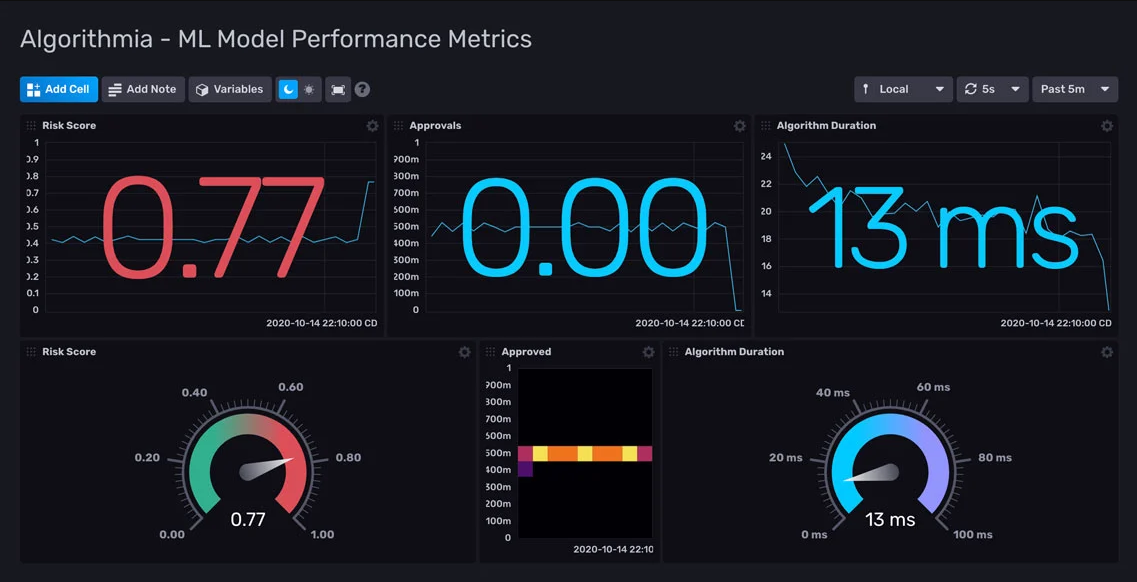
Task: Open help with the question mark icon
Action: [363, 89]
